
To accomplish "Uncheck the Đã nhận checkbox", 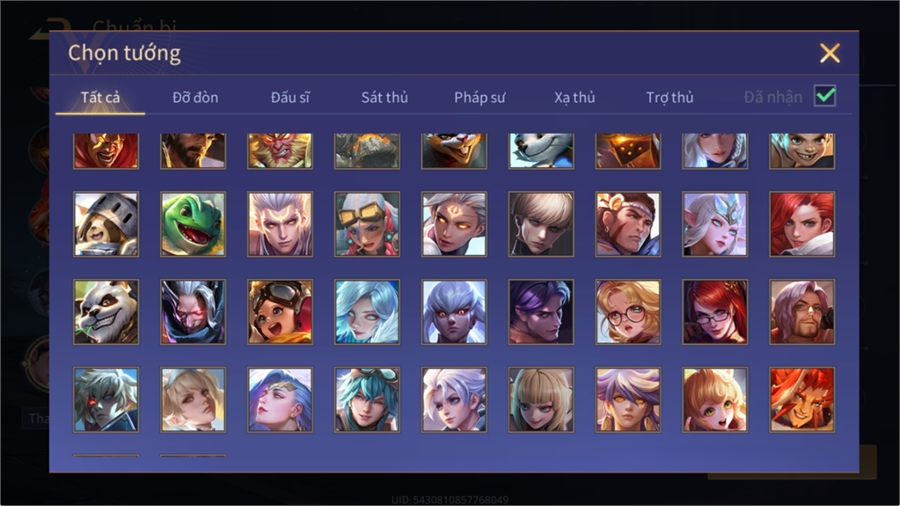I will tap(825, 96).
